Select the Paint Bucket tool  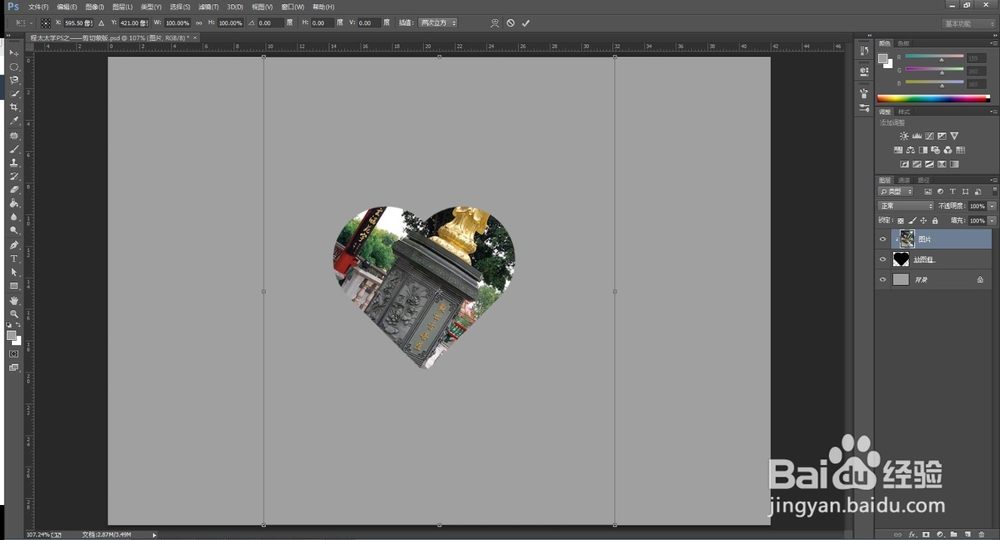(x=14, y=203)
